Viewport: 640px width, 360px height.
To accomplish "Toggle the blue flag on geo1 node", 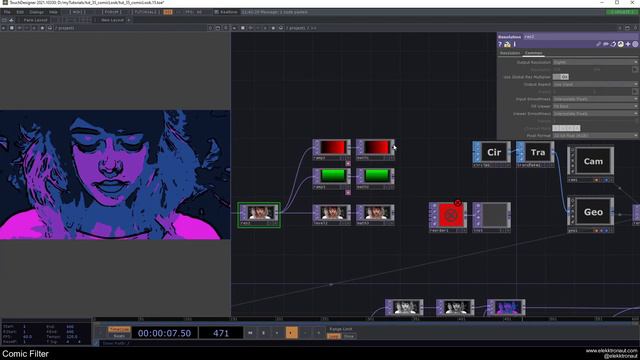I will pyautogui.click(x=606, y=231).
